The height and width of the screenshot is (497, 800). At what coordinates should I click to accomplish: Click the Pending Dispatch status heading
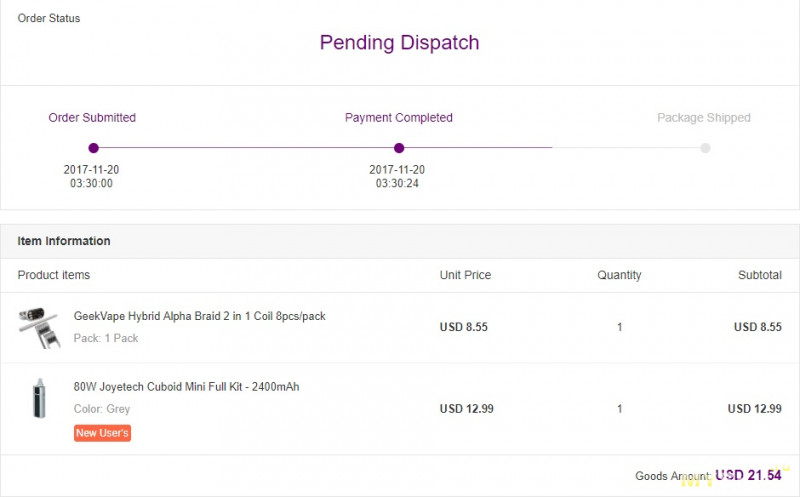pos(399,43)
